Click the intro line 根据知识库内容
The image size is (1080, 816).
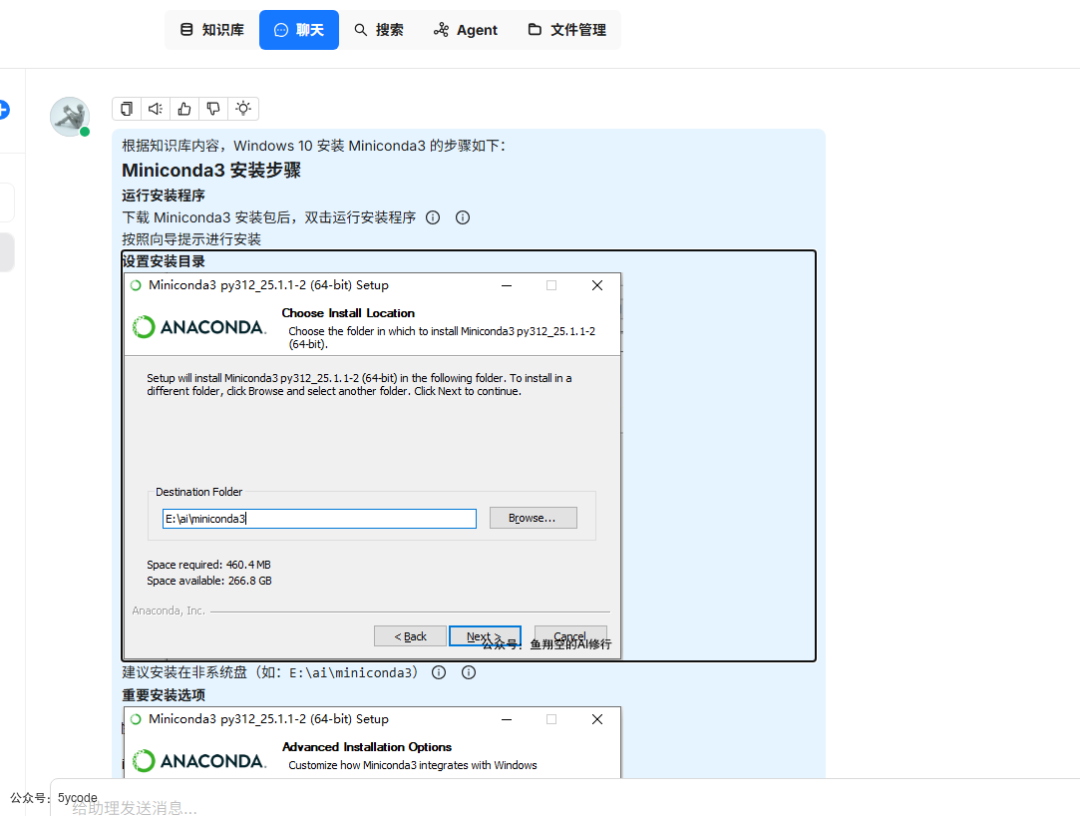[313, 146]
